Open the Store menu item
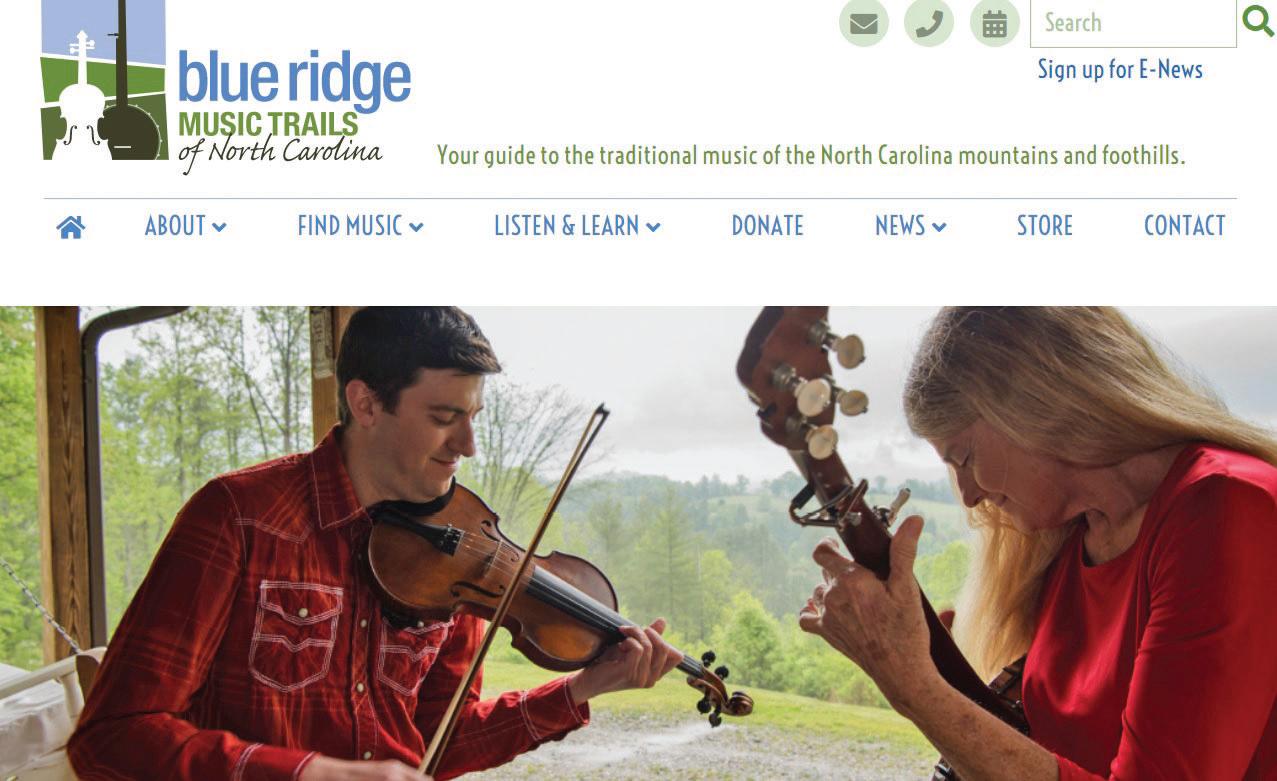The image size is (1277, 781). point(1044,226)
